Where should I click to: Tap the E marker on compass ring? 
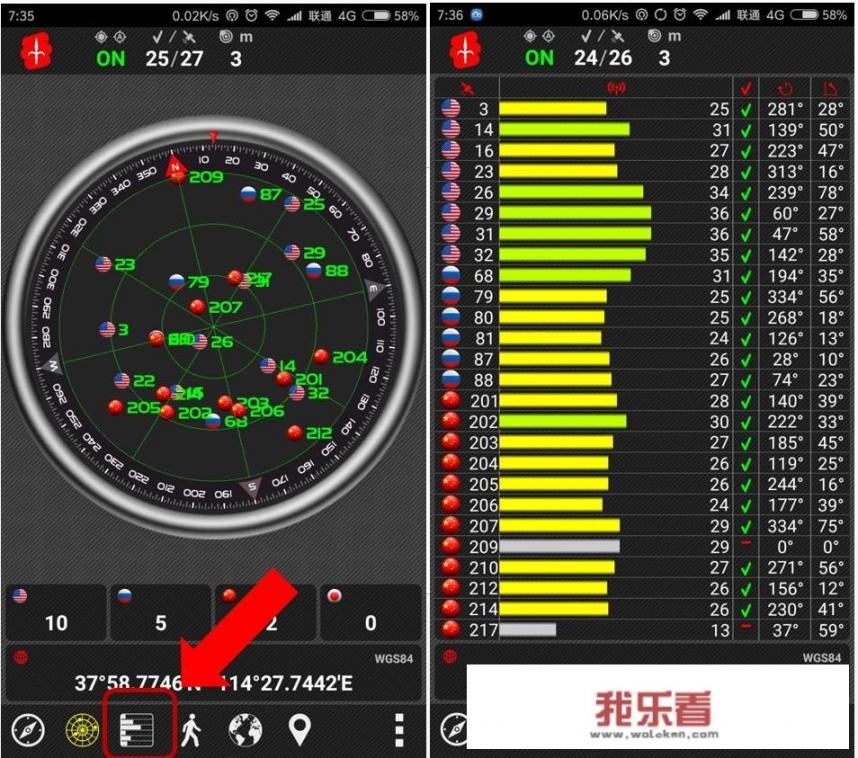point(374,289)
